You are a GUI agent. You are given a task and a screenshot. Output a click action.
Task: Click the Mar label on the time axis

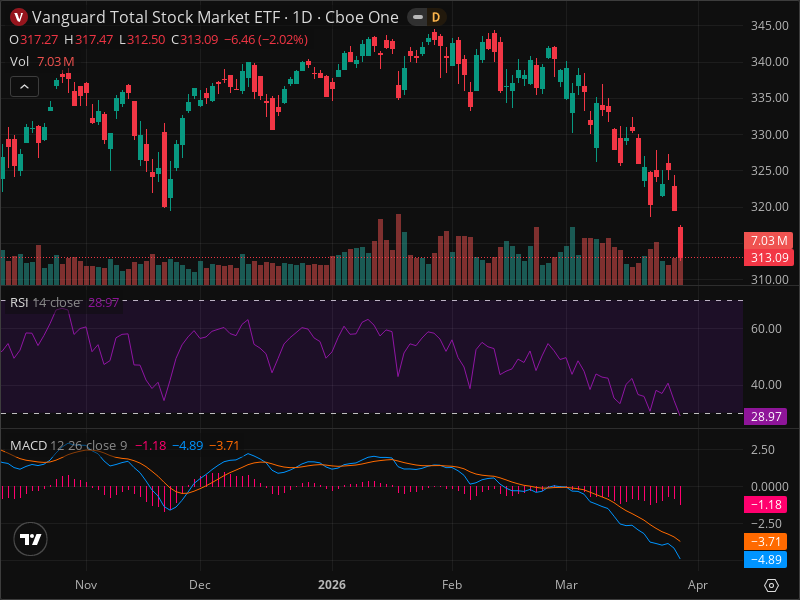566,585
